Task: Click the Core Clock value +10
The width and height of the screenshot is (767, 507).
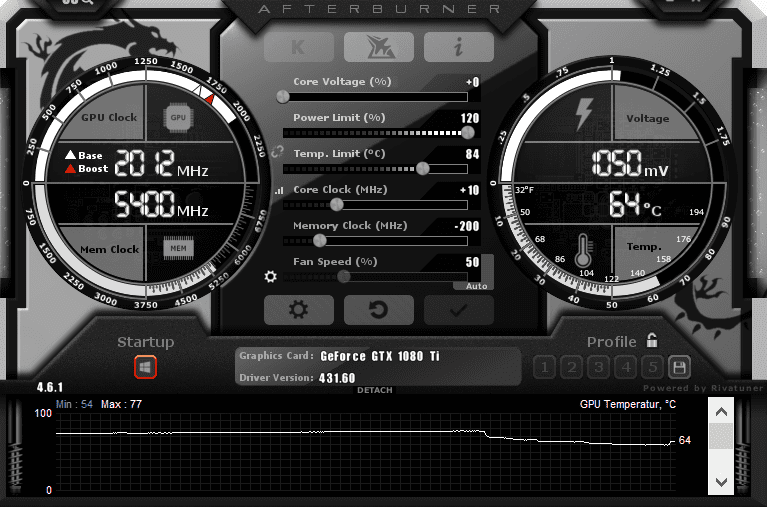Action: (470, 190)
